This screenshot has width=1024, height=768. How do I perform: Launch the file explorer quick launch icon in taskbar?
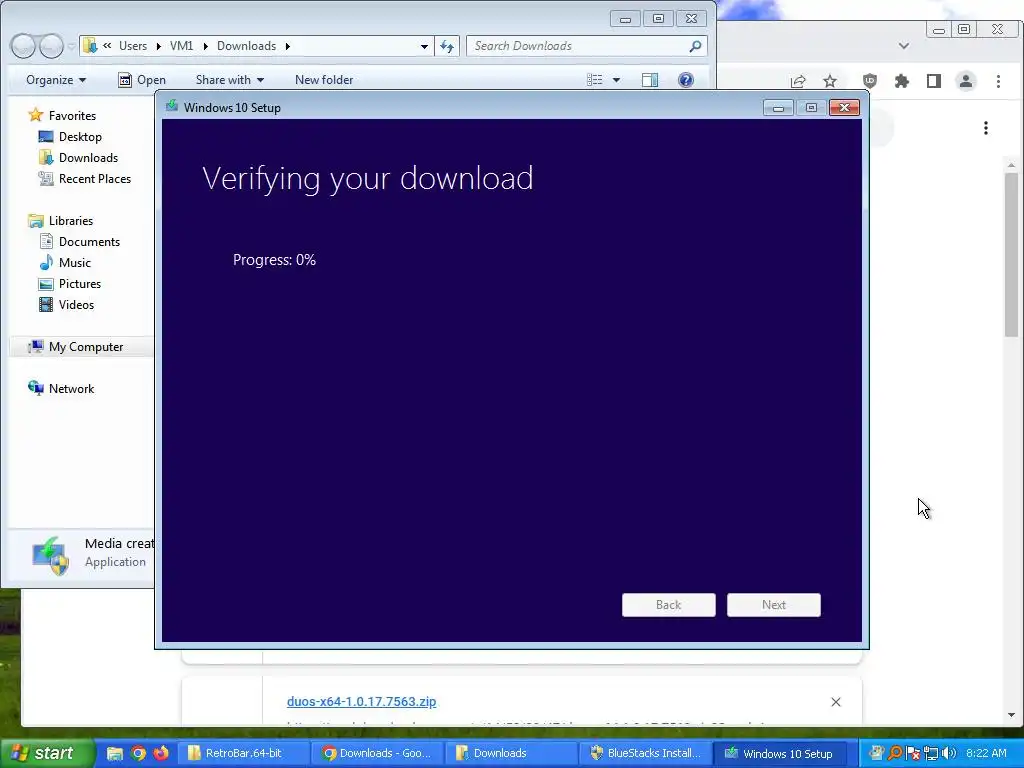115,753
